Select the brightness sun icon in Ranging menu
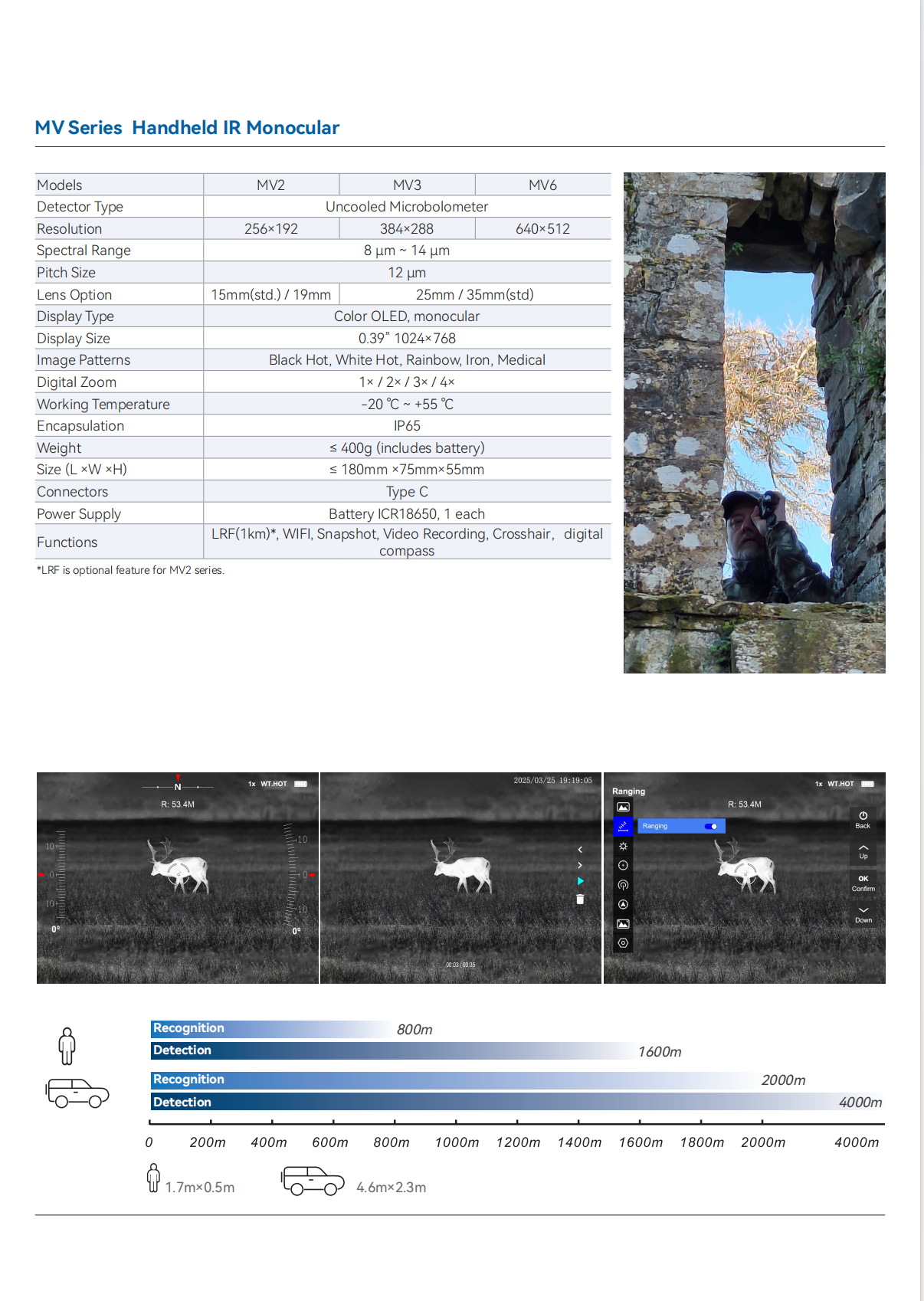Screen dimensions: 924x1301 623,846
